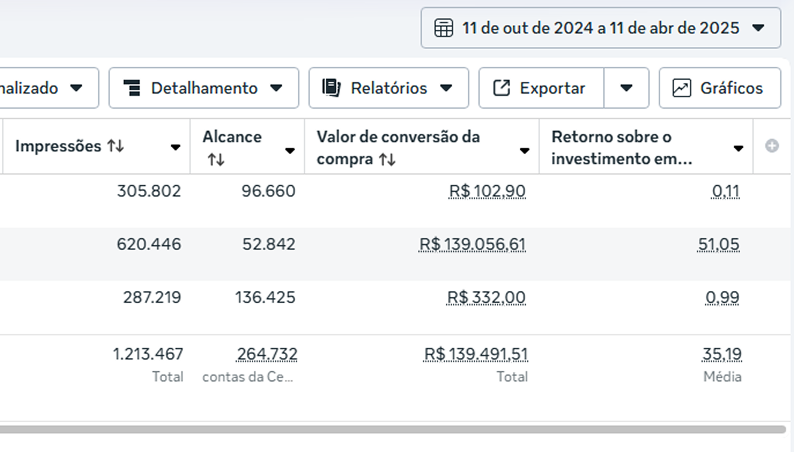The width and height of the screenshot is (794, 452).
Task: Add a column with the plus icon
Action: point(772,146)
